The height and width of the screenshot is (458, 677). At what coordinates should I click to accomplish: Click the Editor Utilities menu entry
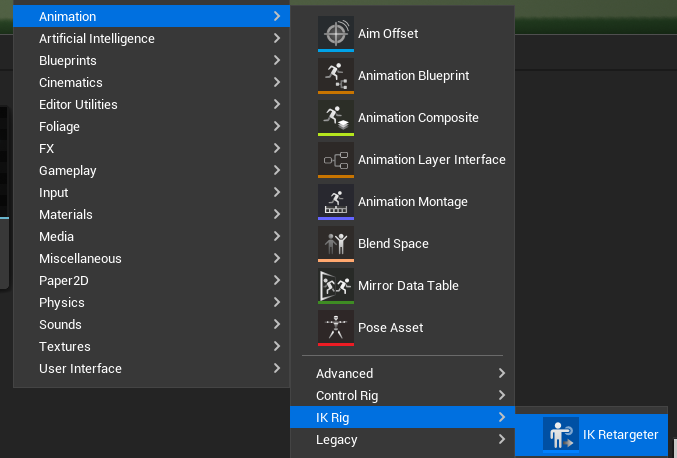tap(78, 104)
